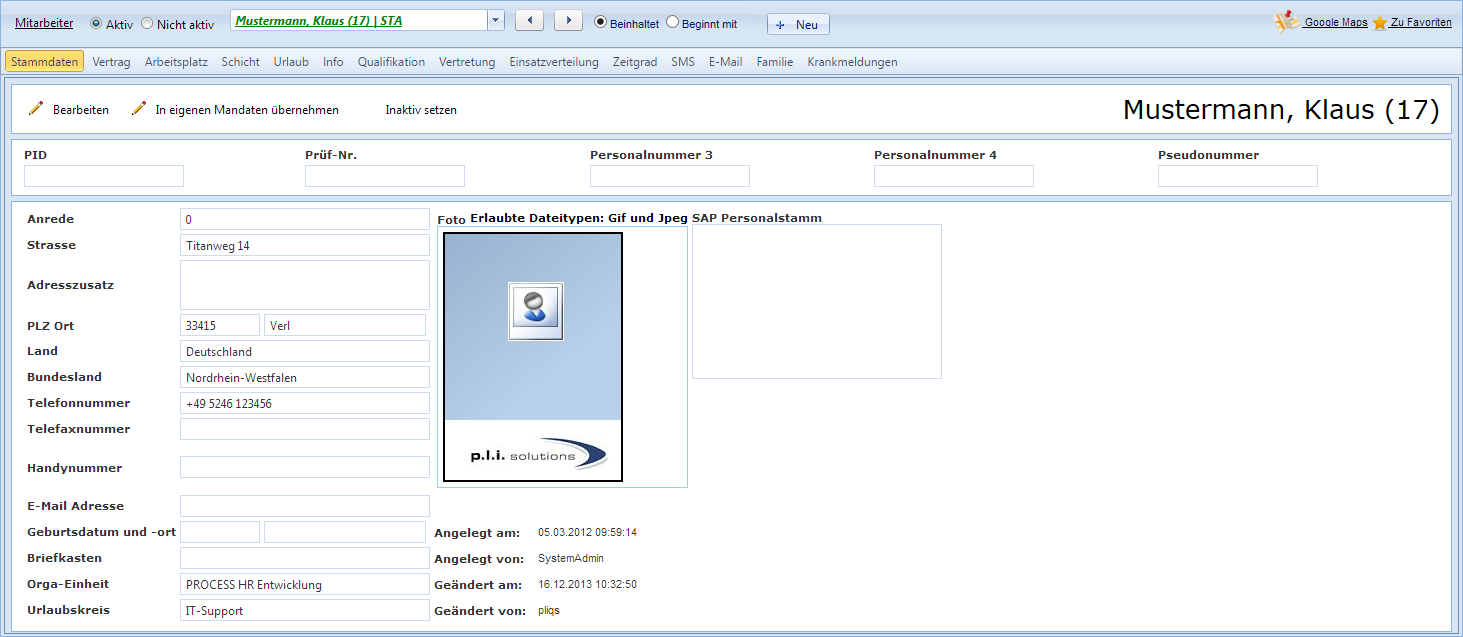Click the Anrede field
The width and height of the screenshot is (1463, 637).
click(305, 219)
